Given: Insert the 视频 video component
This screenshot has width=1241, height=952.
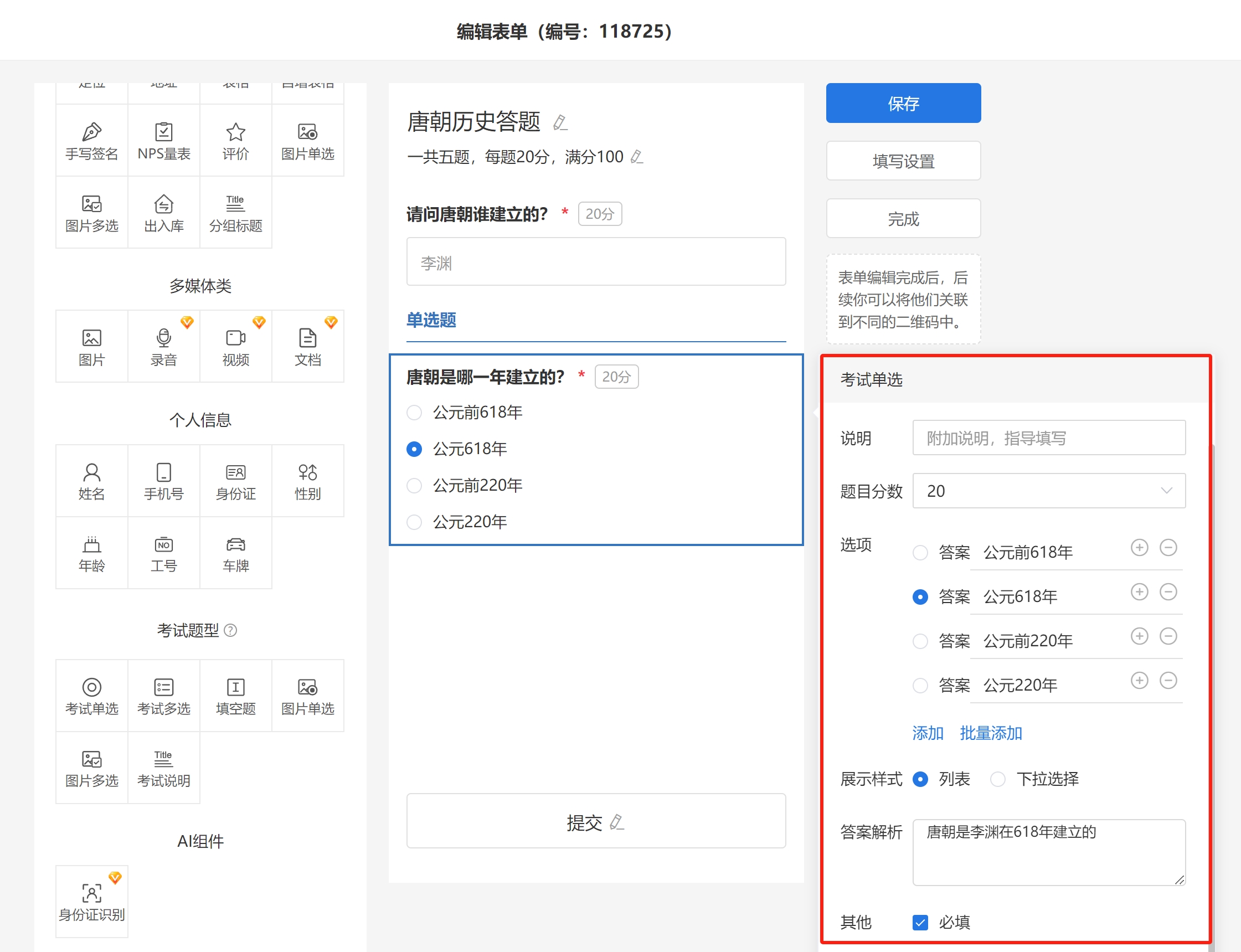Looking at the screenshot, I should pyautogui.click(x=236, y=347).
